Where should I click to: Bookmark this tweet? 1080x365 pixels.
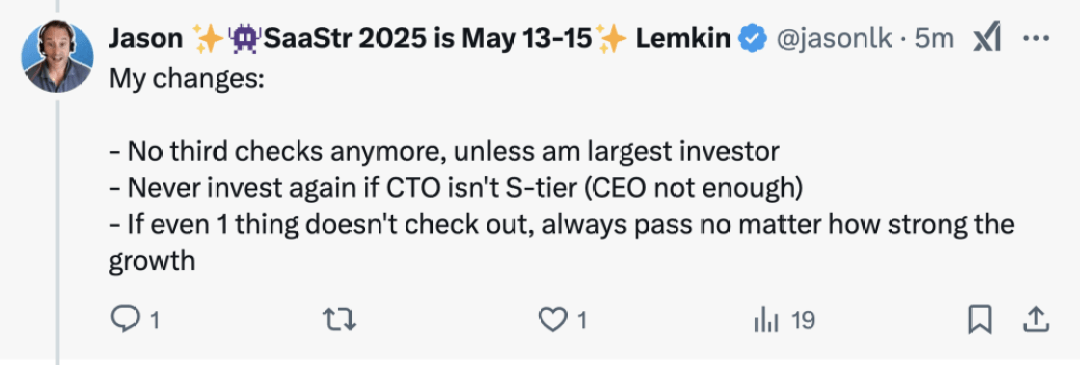979,320
